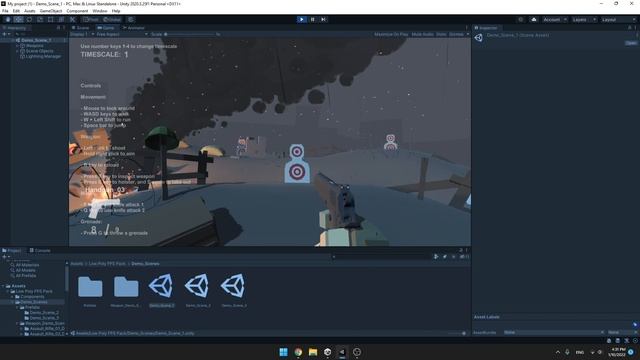Pause the running game
This screenshot has width=640, height=360.
click(313, 20)
